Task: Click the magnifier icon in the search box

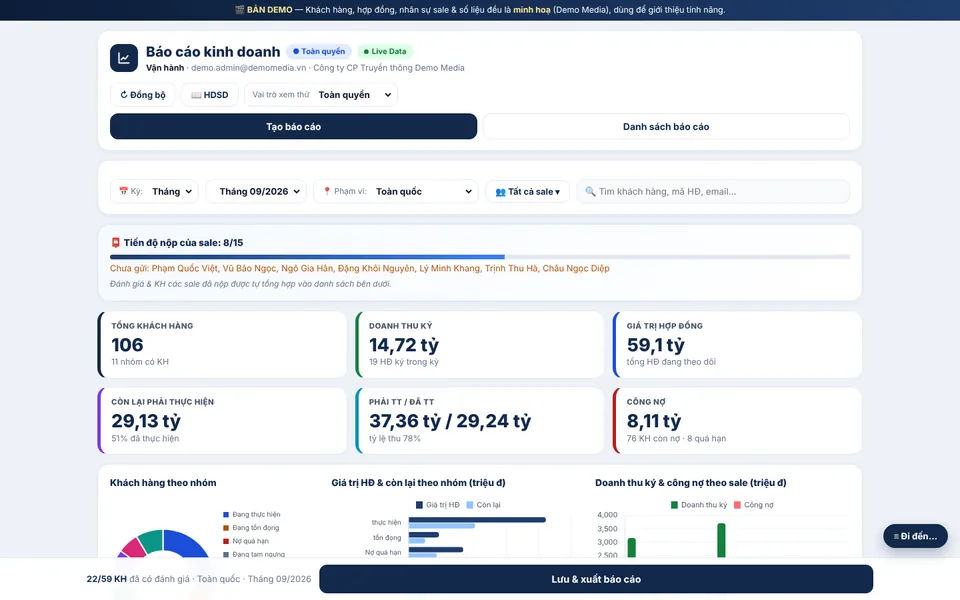Action: (x=590, y=192)
